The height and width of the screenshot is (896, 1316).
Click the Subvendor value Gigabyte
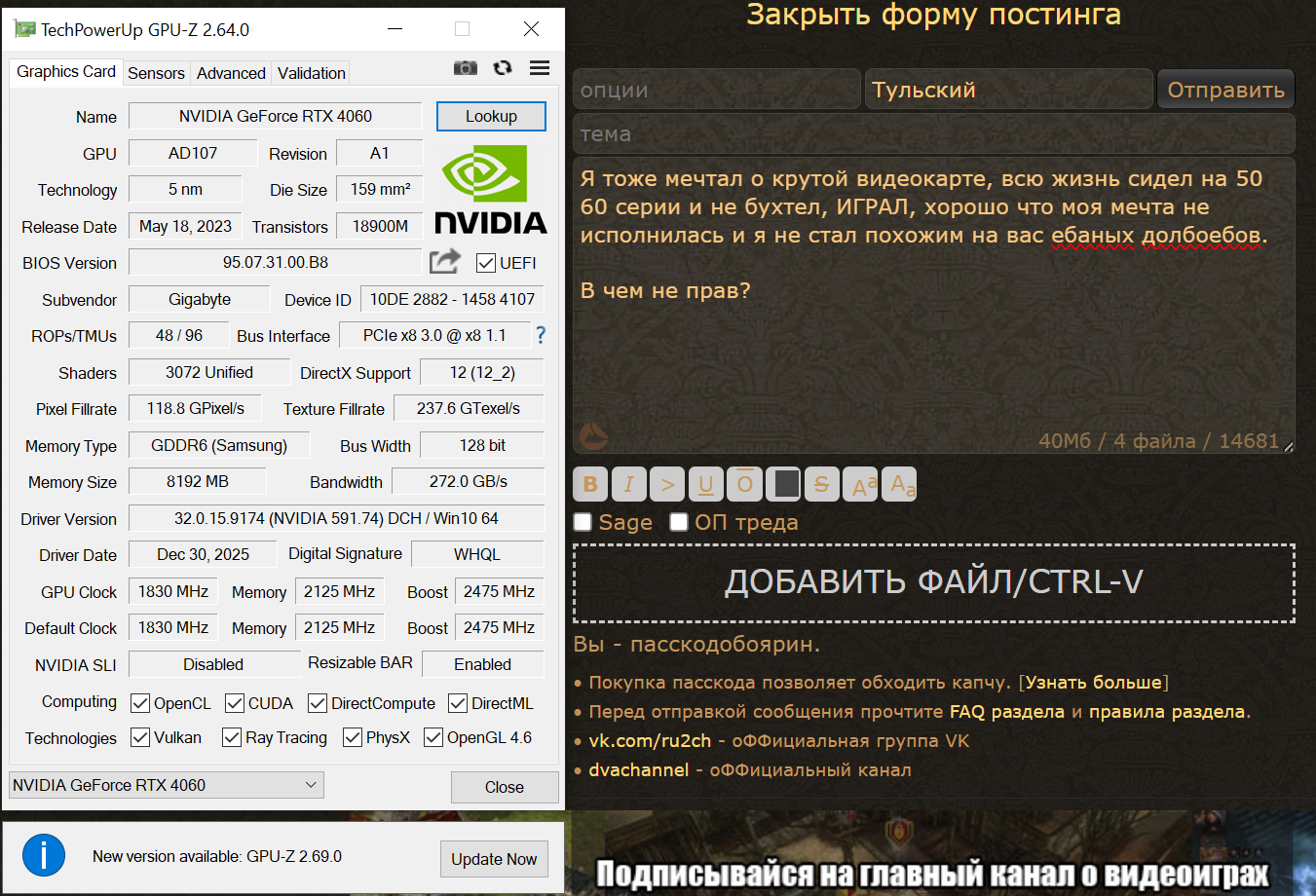200,299
